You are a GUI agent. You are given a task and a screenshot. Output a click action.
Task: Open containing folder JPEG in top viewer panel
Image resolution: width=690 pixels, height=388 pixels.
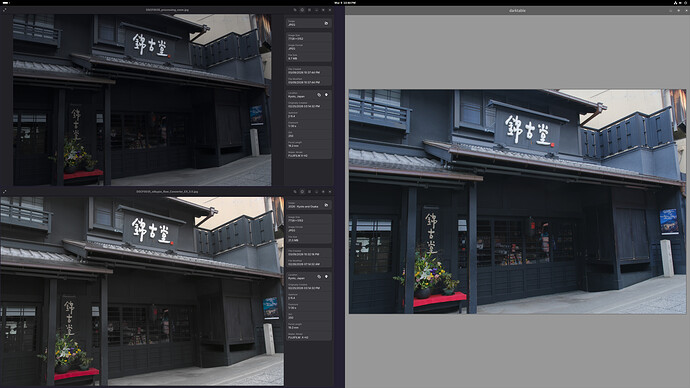click(326, 23)
